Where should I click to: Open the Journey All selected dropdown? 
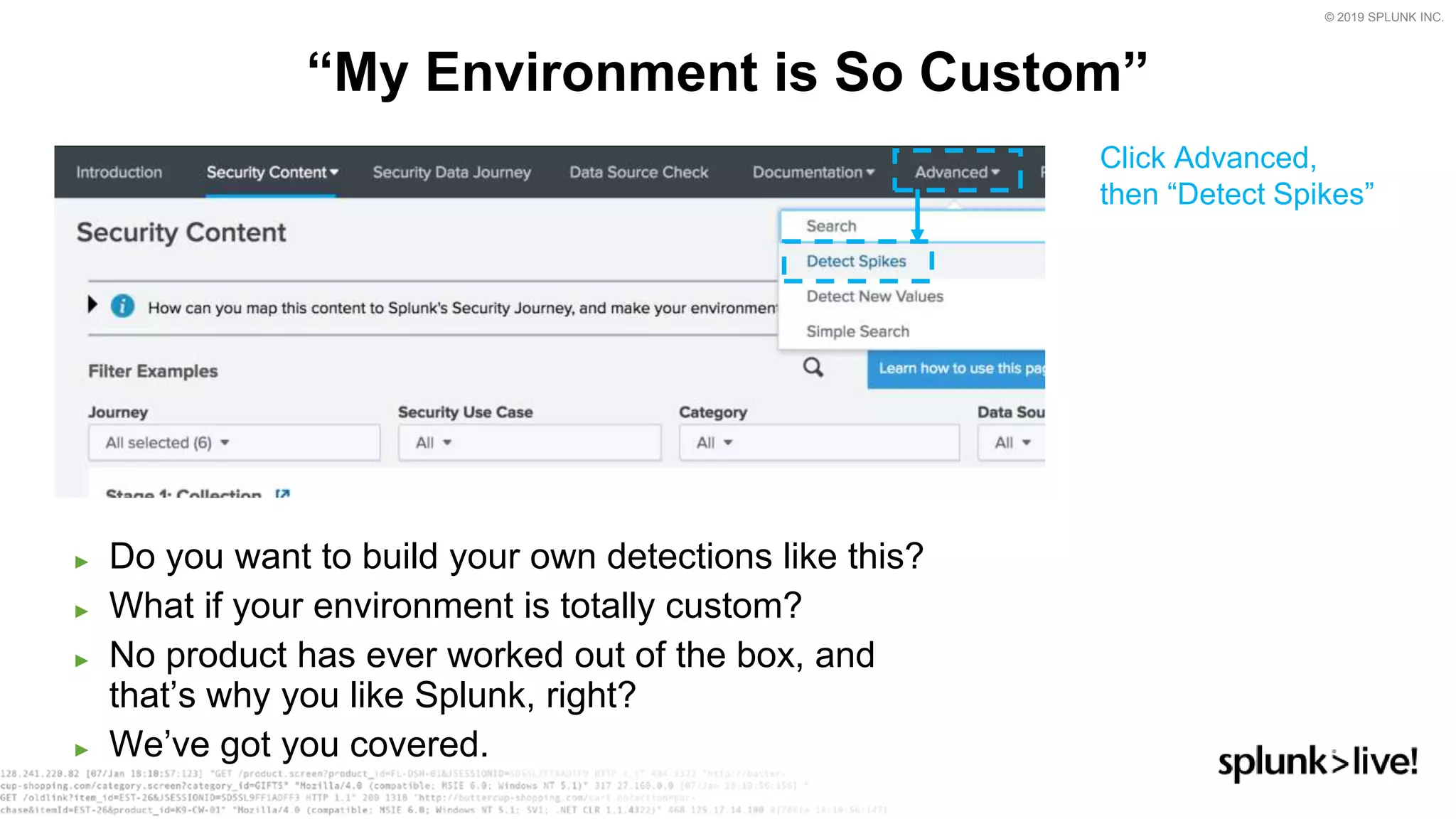(x=234, y=443)
